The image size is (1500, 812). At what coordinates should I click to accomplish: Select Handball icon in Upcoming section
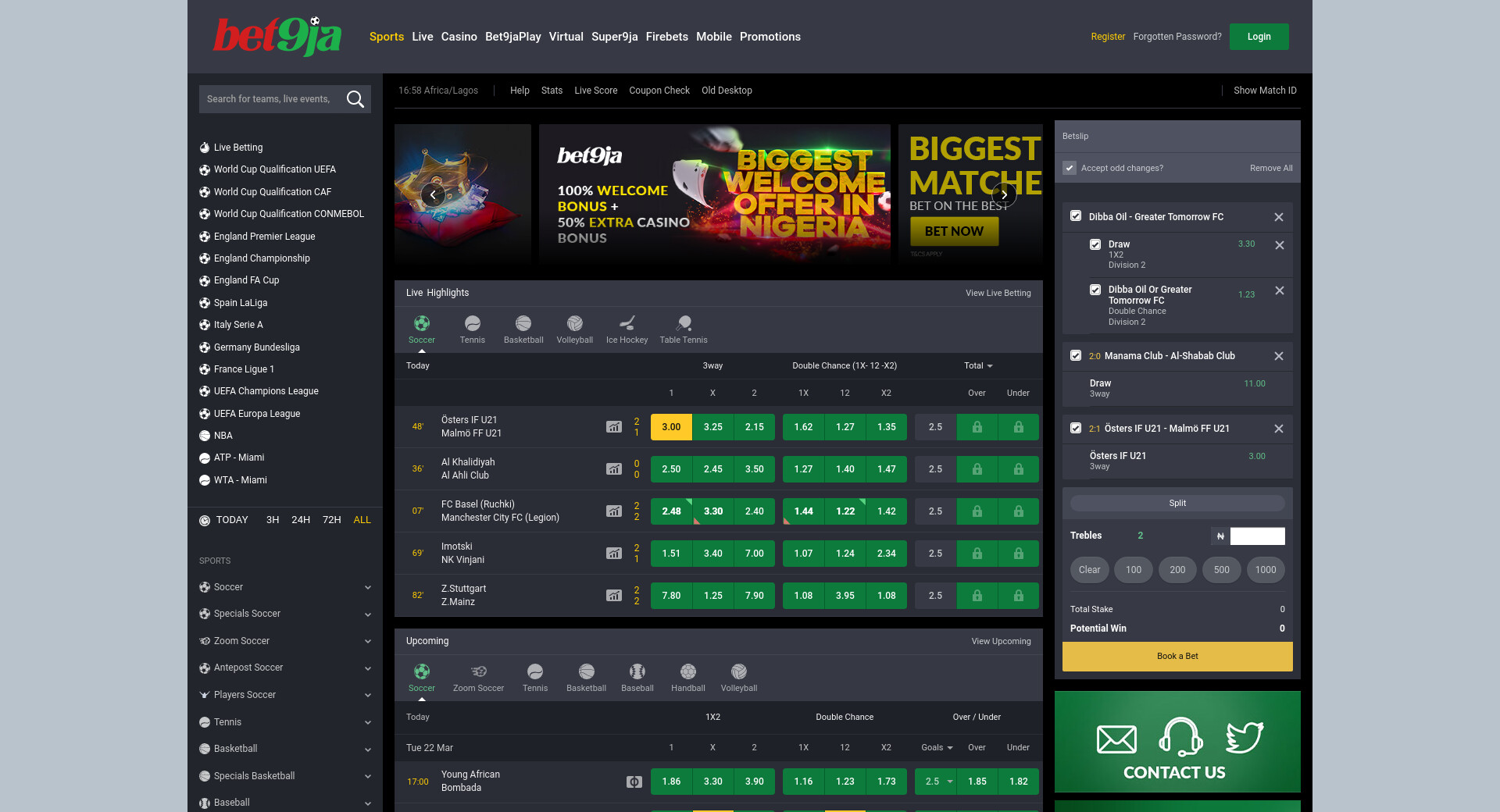point(687,672)
